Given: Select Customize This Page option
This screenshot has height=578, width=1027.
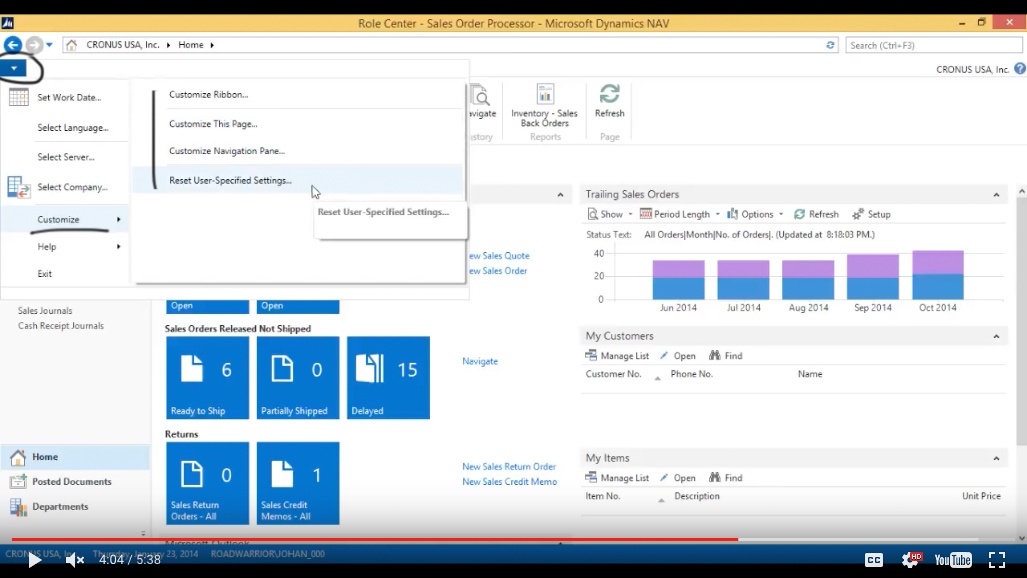Looking at the screenshot, I should coord(213,124).
